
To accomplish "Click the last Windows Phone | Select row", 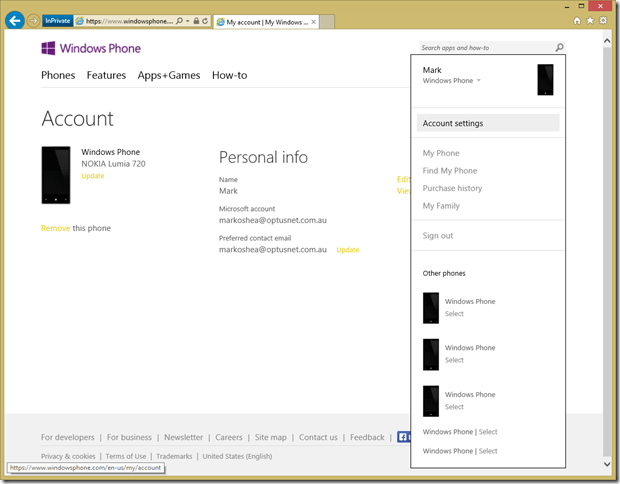I will click(x=460, y=451).
